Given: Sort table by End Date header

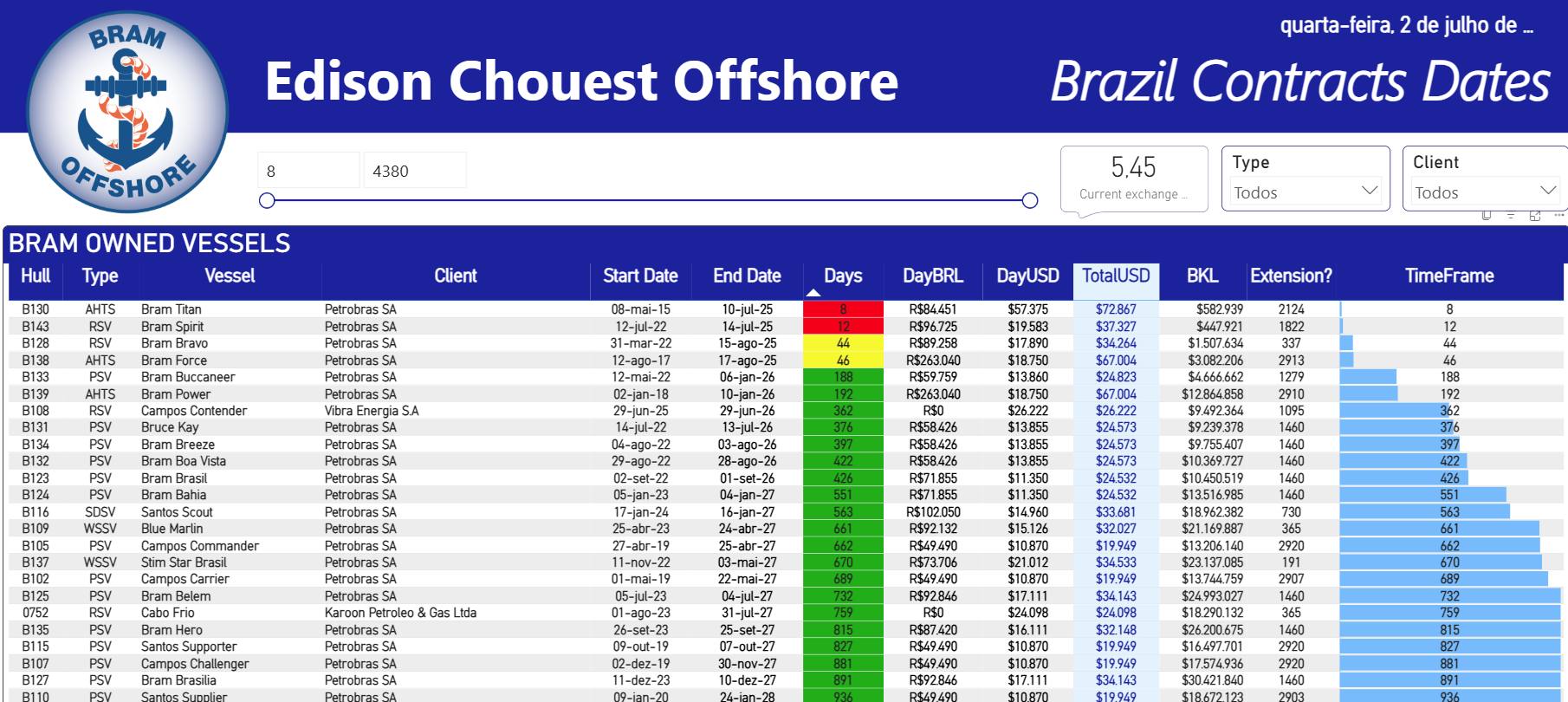Looking at the screenshot, I should point(747,276).
